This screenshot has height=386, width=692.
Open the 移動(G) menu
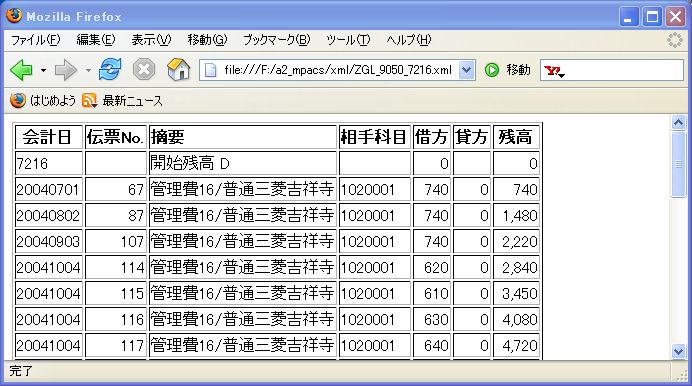pos(207,40)
